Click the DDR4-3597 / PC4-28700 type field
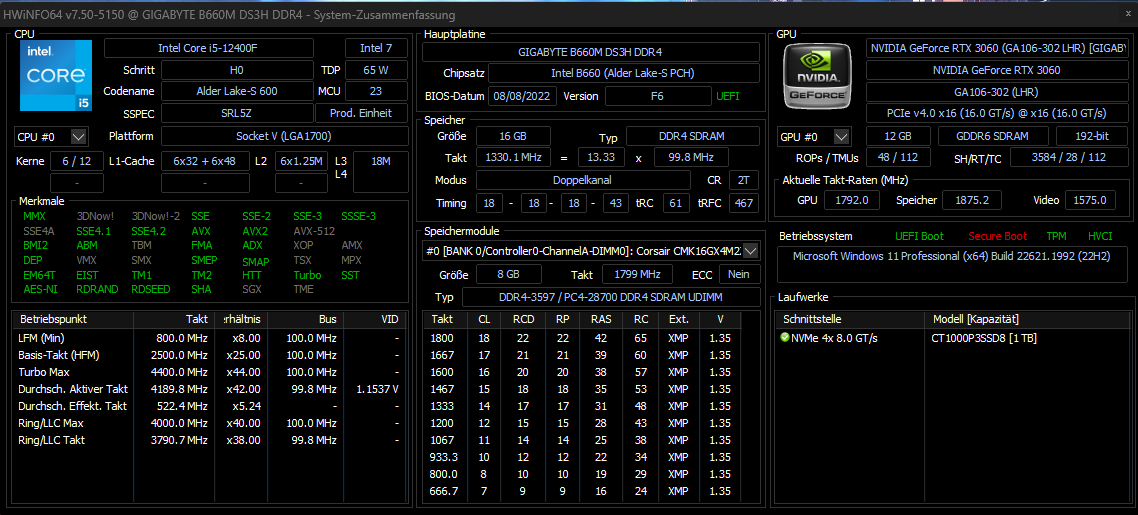This screenshot has width=1138, height=515. click(610, 297)
